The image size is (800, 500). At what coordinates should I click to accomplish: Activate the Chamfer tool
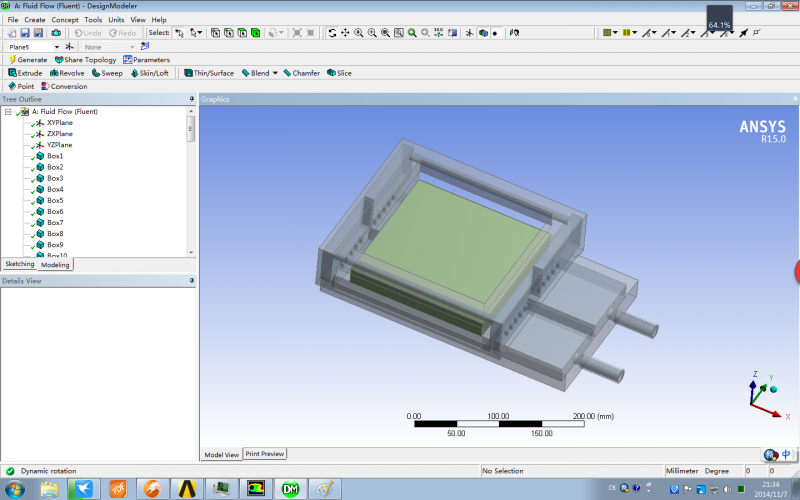300,73
